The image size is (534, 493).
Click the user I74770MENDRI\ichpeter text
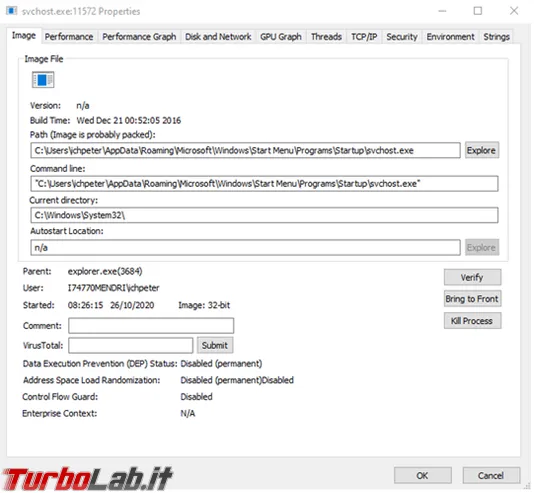(x=113, y=288)
